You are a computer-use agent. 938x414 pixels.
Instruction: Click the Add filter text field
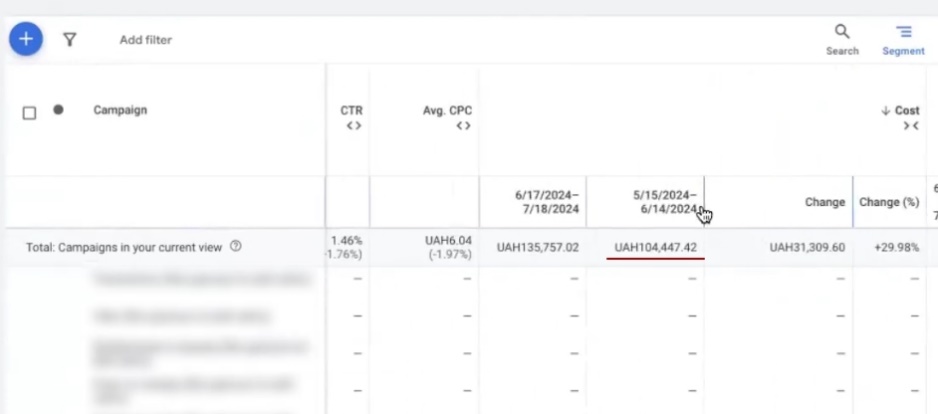pos(146,40)
